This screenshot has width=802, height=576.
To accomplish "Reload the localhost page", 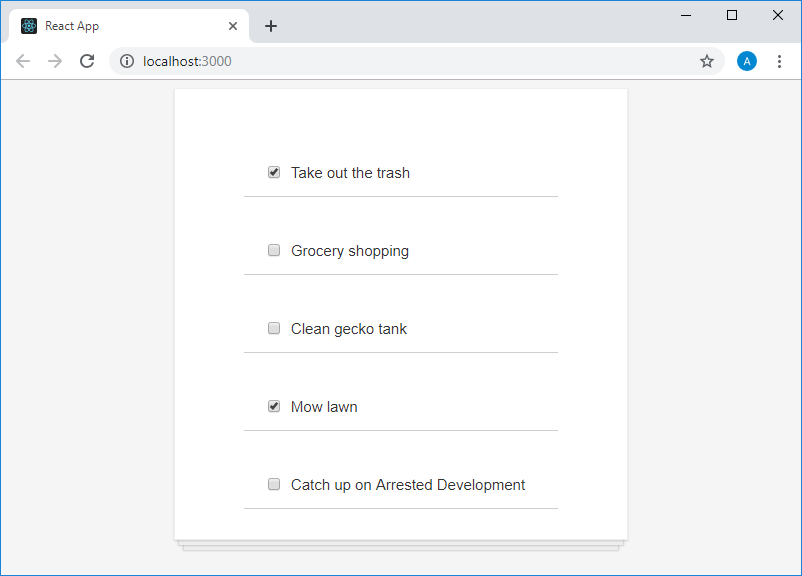I will [87, 61].
